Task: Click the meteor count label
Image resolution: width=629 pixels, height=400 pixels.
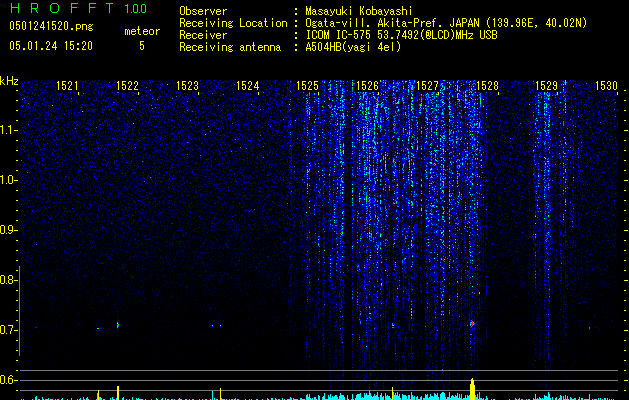Action: [x=142, y=31]
